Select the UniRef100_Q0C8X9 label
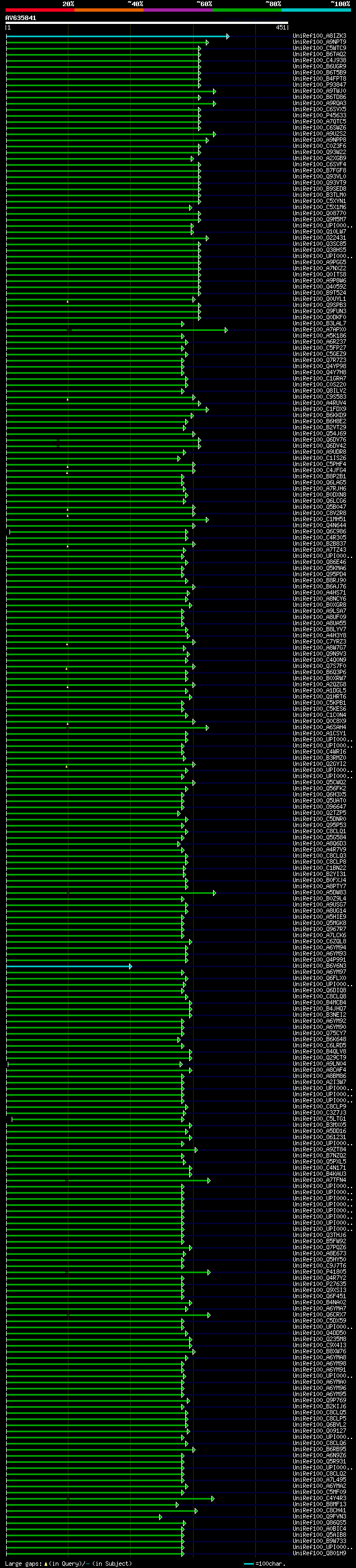 click(x=319, y=721)
